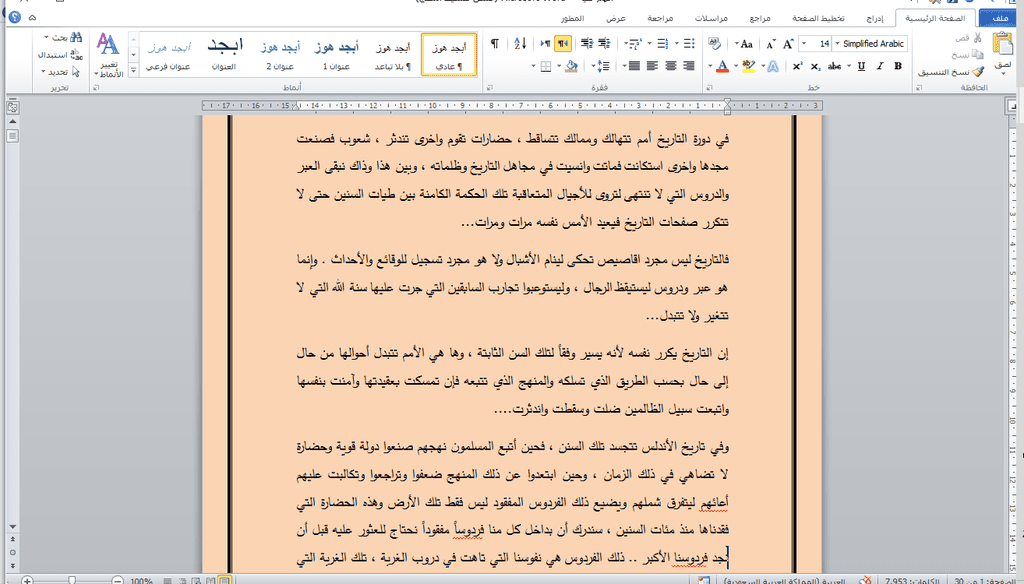Select the عادي (Normal) style
The width and height of the screenshot is (1024, 584).
tap(449, 55)
